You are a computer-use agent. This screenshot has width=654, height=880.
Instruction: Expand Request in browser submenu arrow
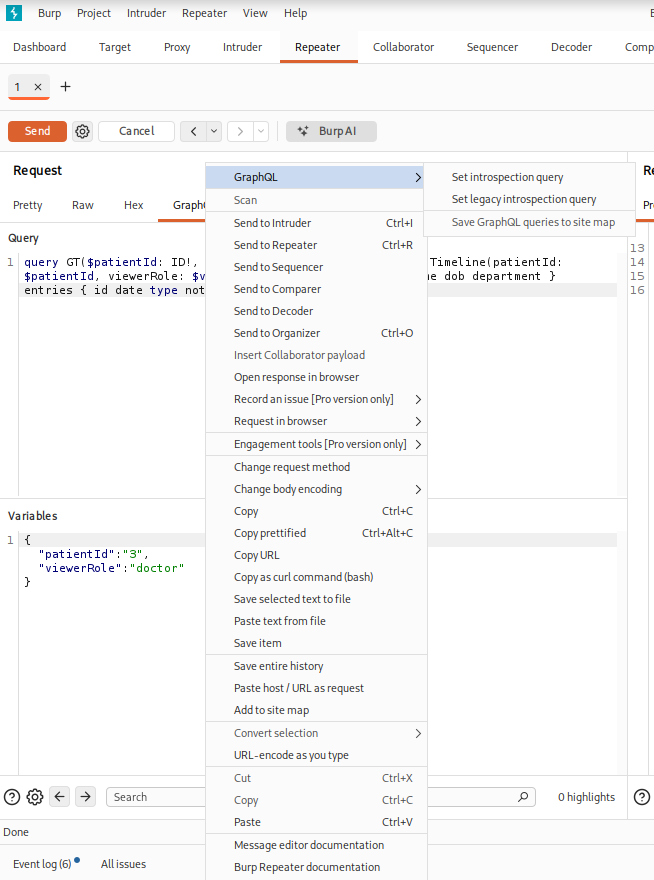[x=418, y=421]
